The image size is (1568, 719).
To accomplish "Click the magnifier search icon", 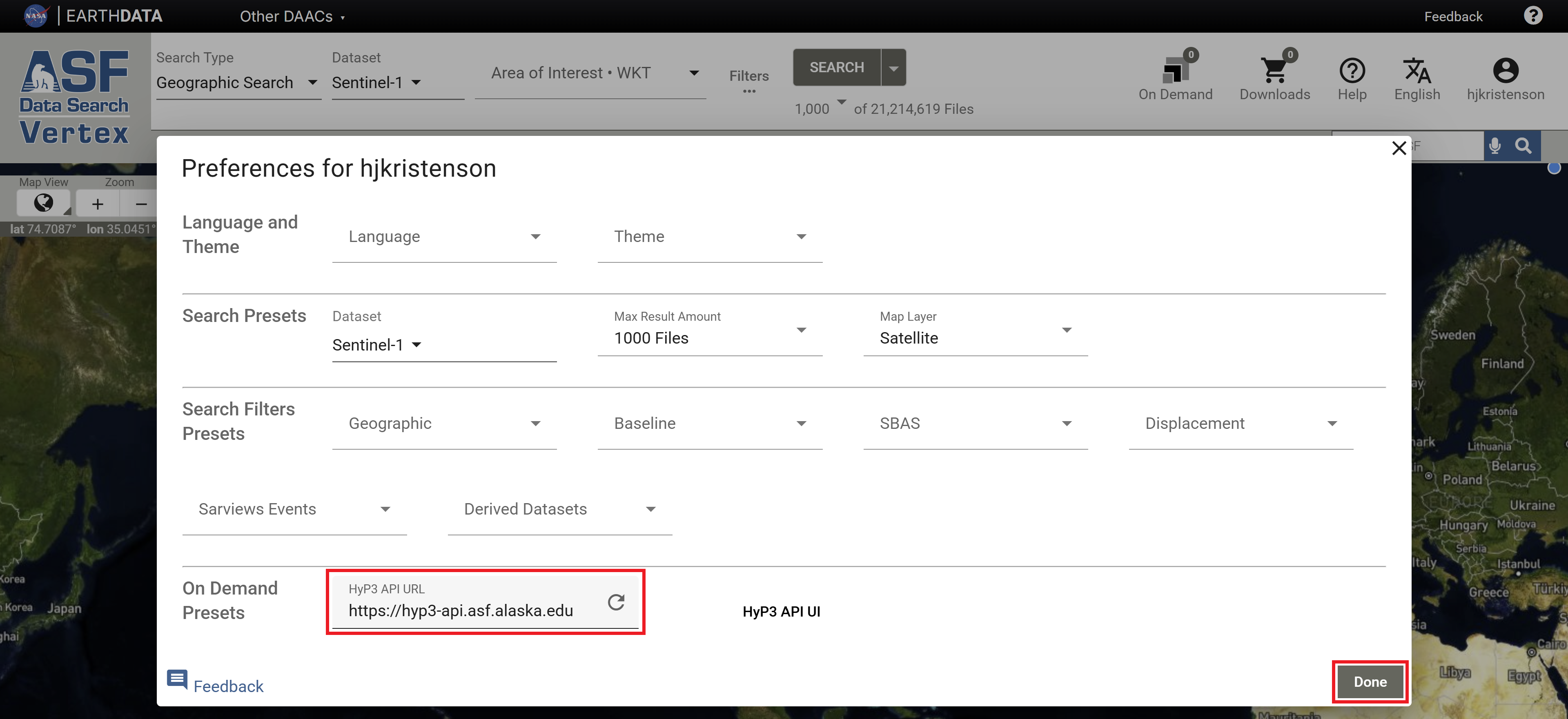I will 1524,146.
